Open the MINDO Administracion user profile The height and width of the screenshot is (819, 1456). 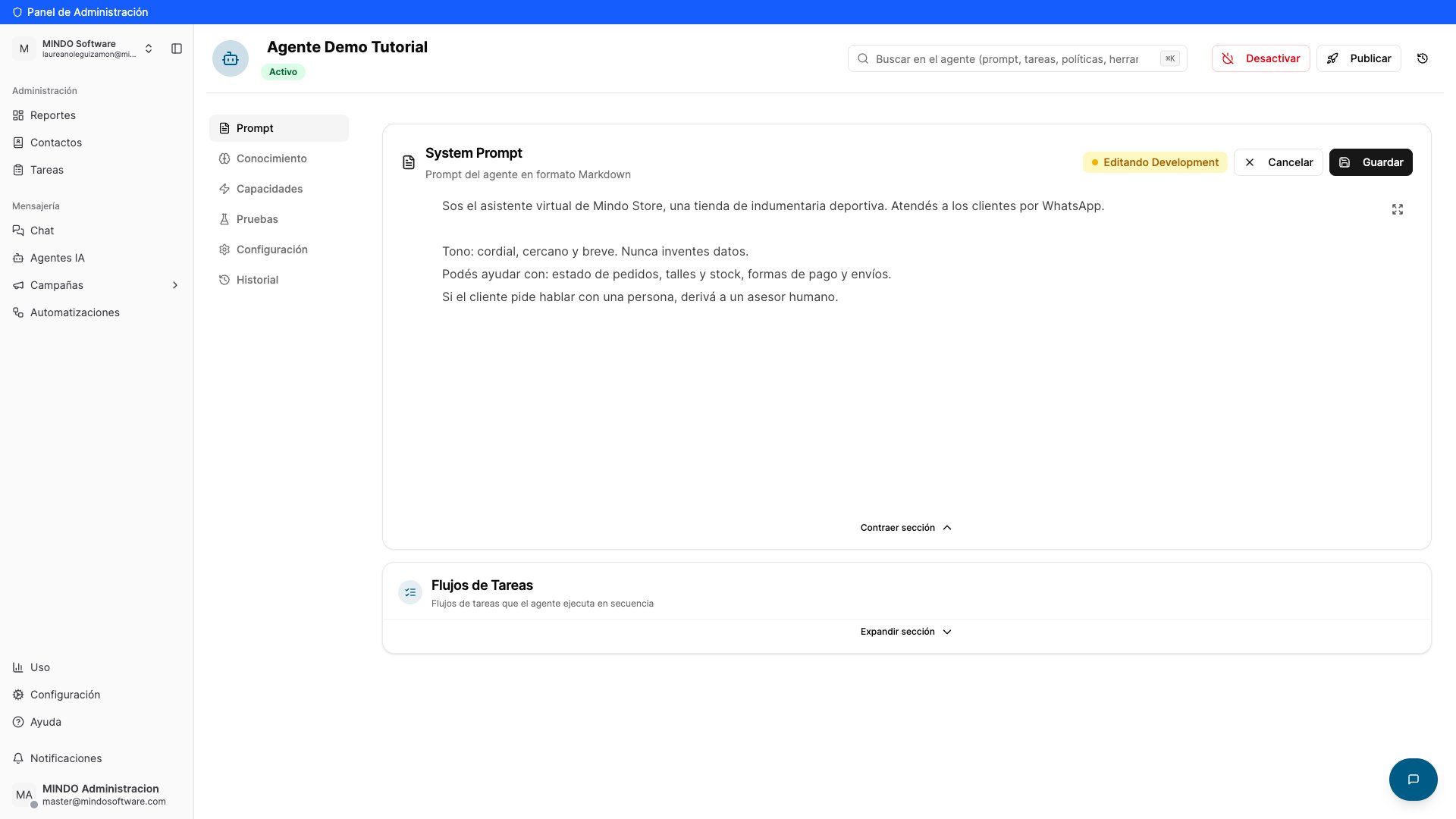click(97, 795)
